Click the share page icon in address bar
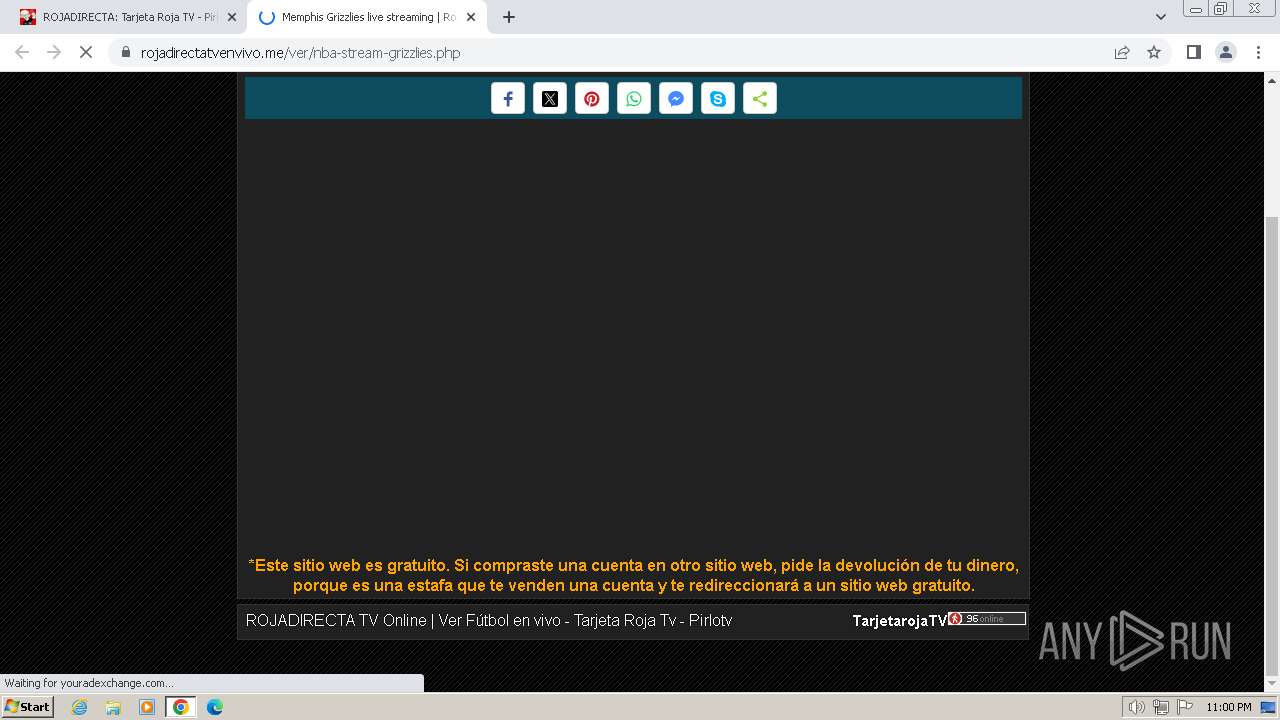Image resolution: width=1280 pixels, height=720 pixels. pos(1122,52)
